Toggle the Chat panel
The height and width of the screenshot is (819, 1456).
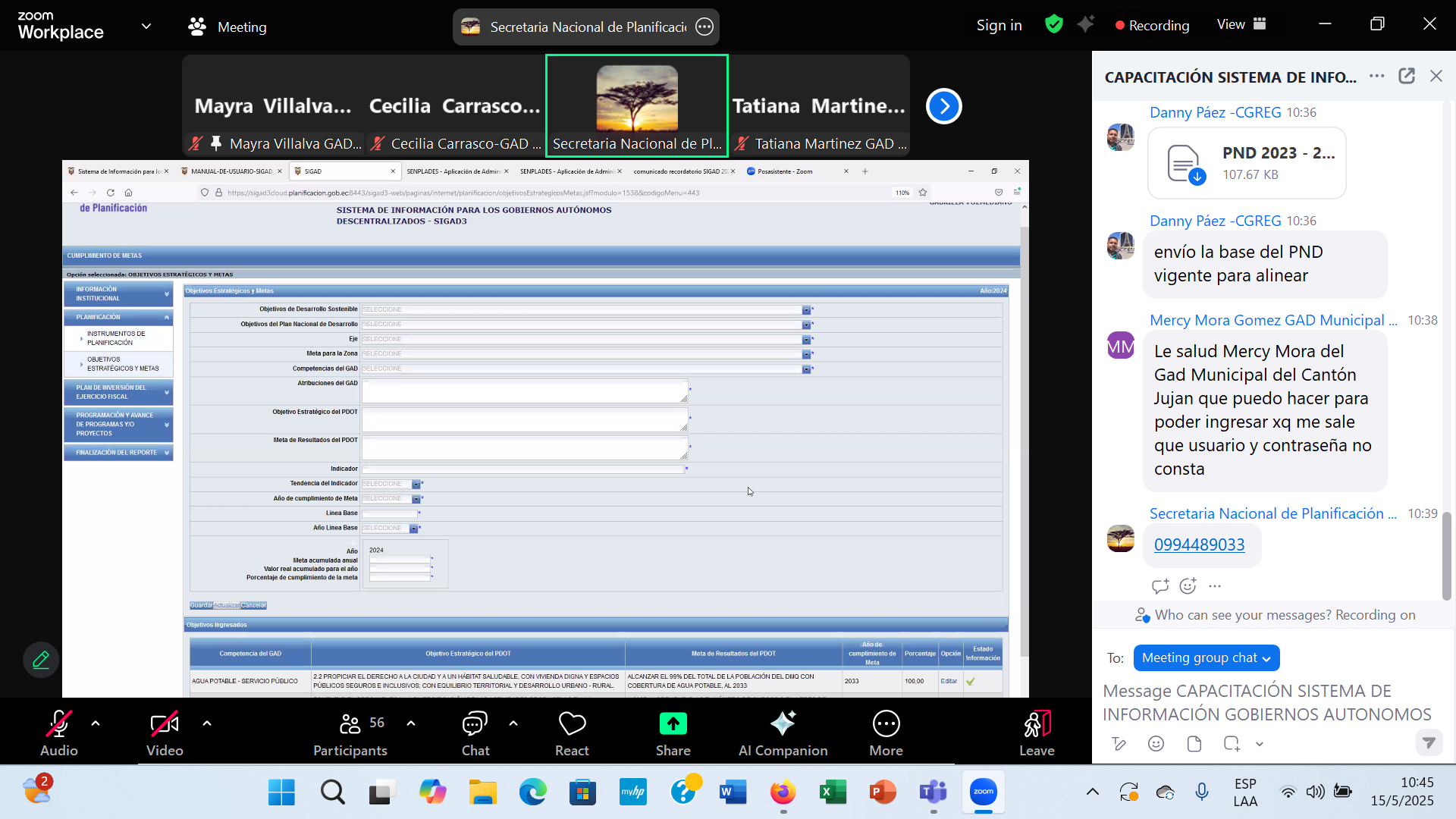pos(475,733)
